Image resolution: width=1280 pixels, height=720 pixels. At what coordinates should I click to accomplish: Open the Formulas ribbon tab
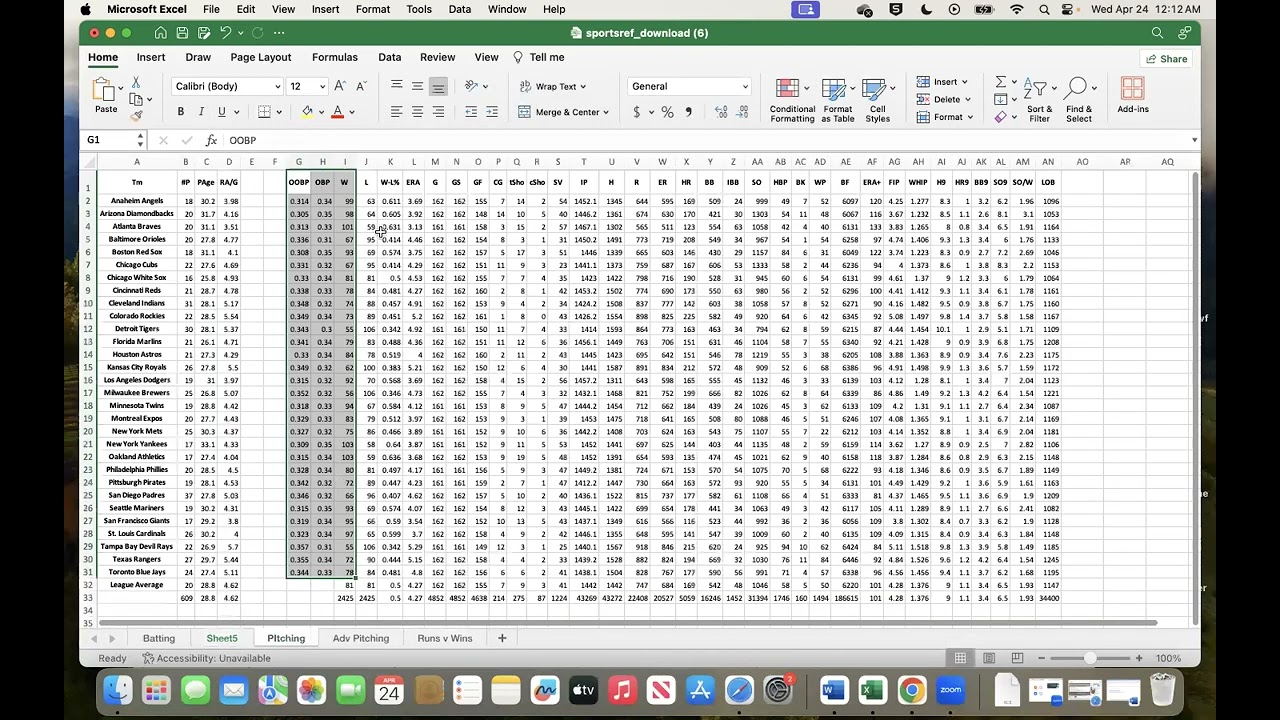(334, 58)
